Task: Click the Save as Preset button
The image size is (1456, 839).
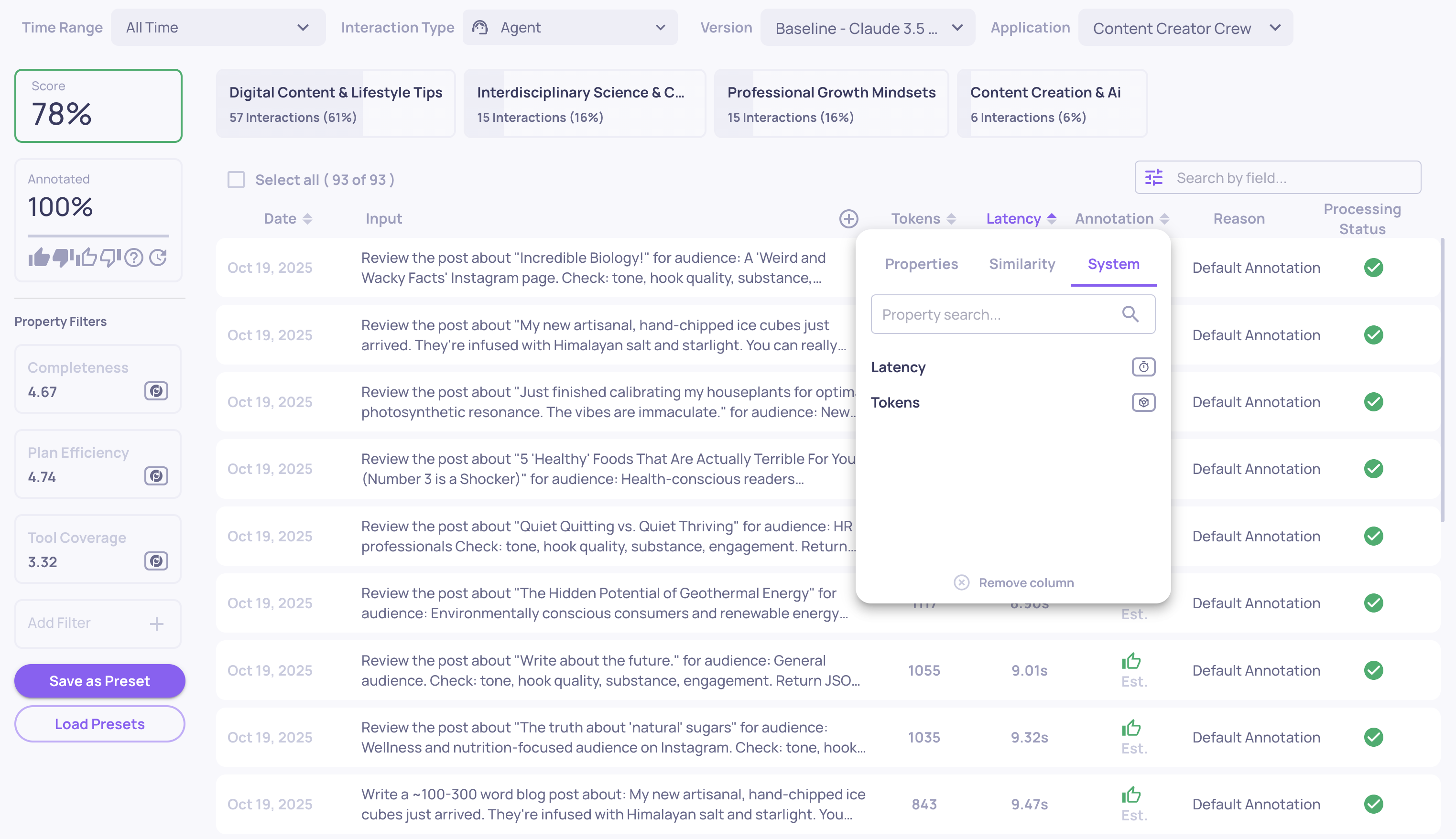Action: pyautogui.click(x=100, y=680)
